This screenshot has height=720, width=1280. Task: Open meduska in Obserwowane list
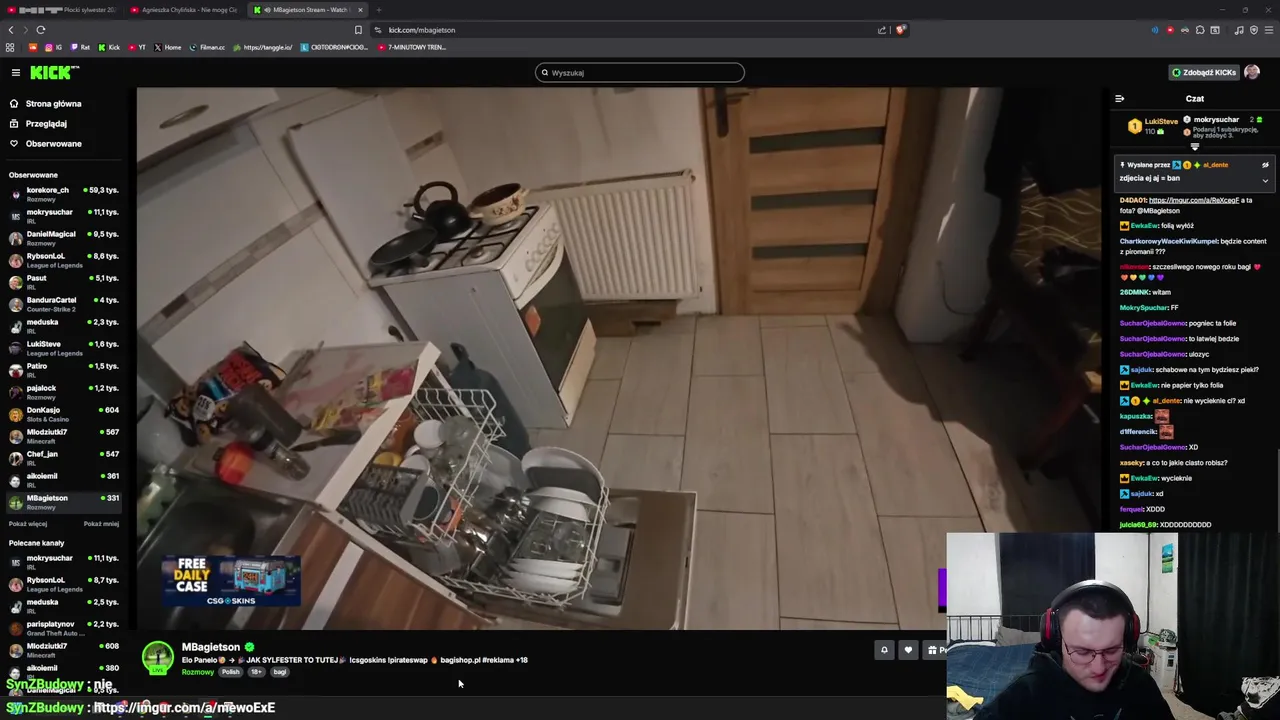point(64,326)
